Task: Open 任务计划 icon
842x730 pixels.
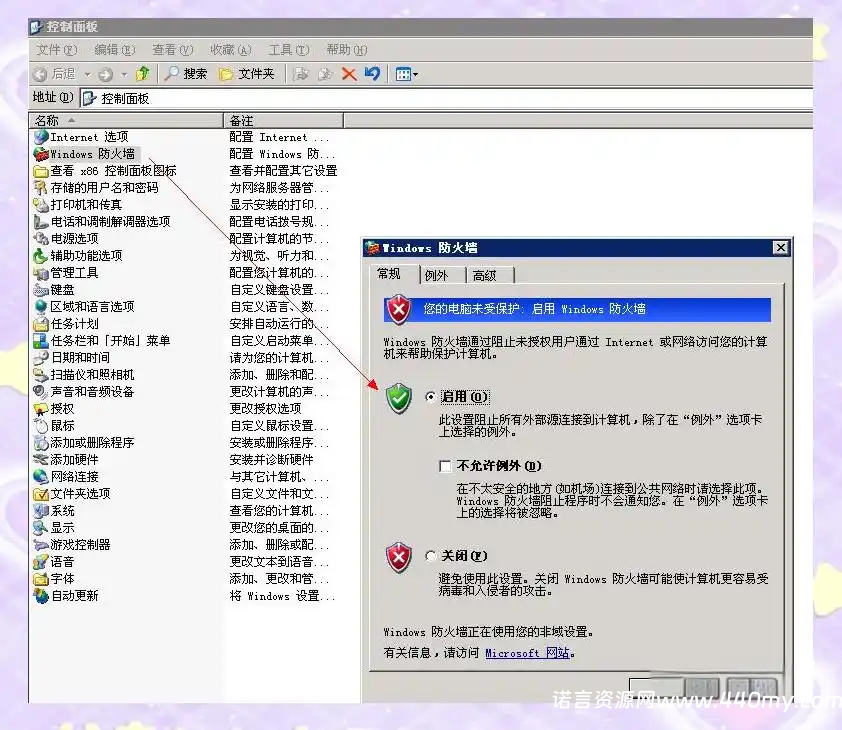Action: tap(41, 324)
